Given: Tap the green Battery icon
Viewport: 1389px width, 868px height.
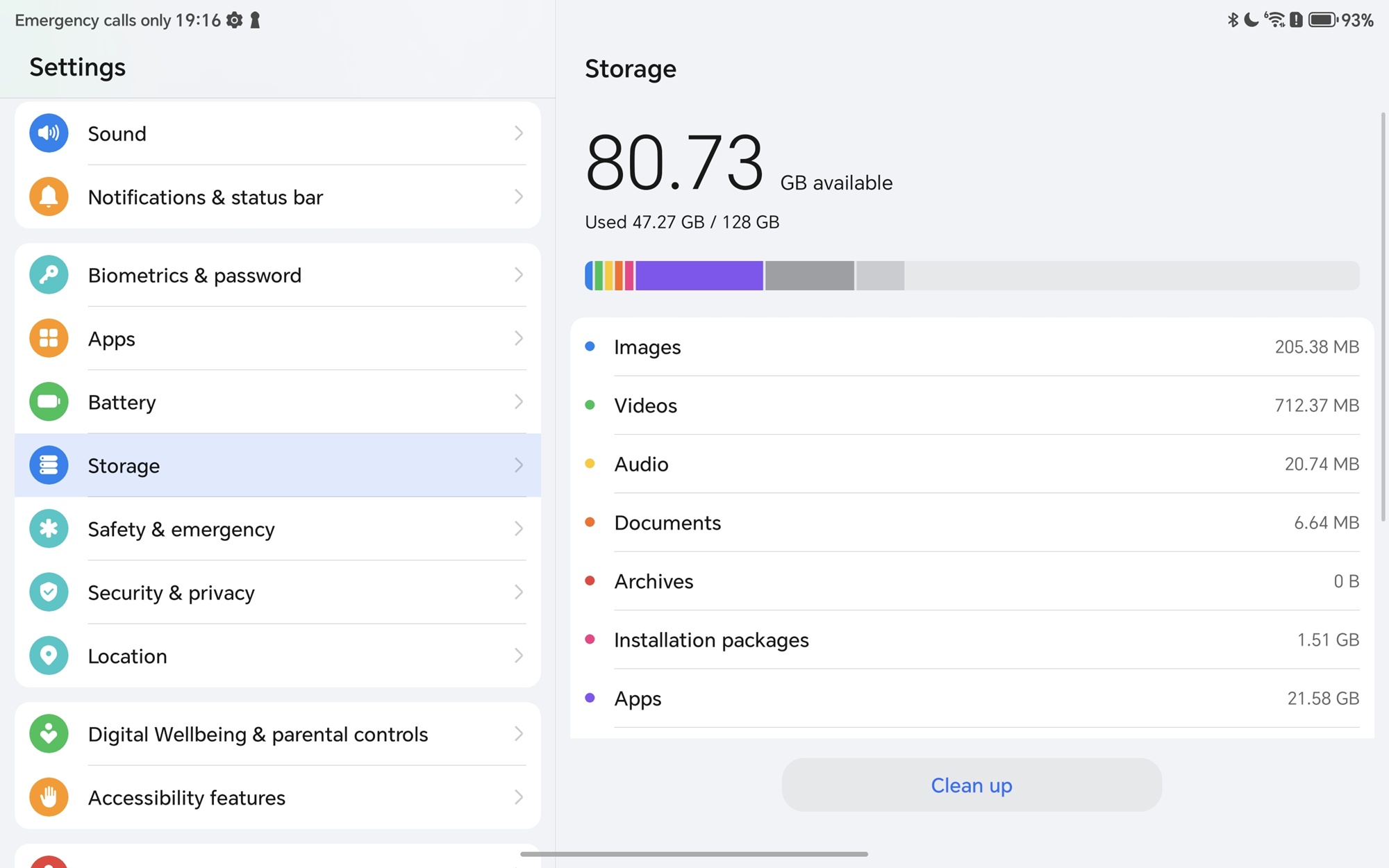Looking at the screenshot, I should pos(49,401).
